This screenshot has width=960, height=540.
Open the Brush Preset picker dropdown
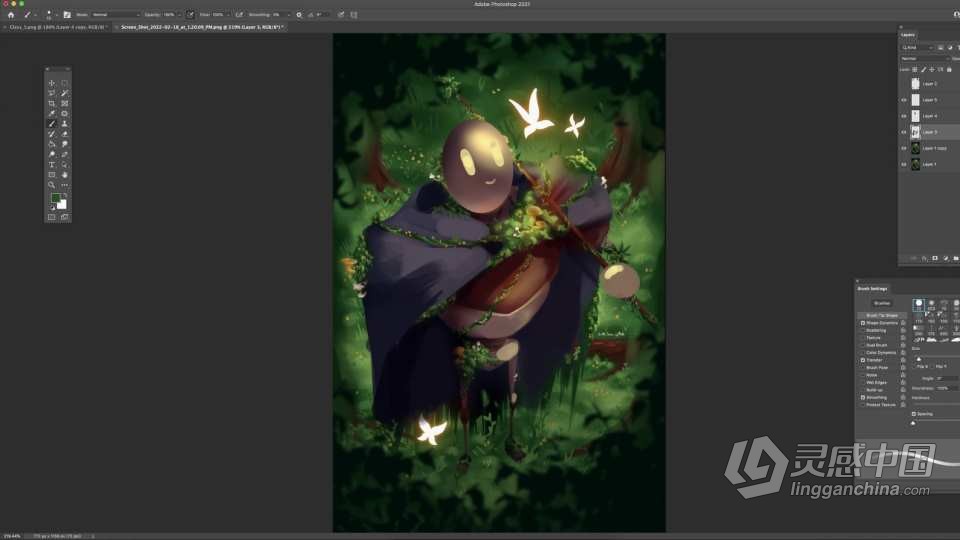[56, 15]
